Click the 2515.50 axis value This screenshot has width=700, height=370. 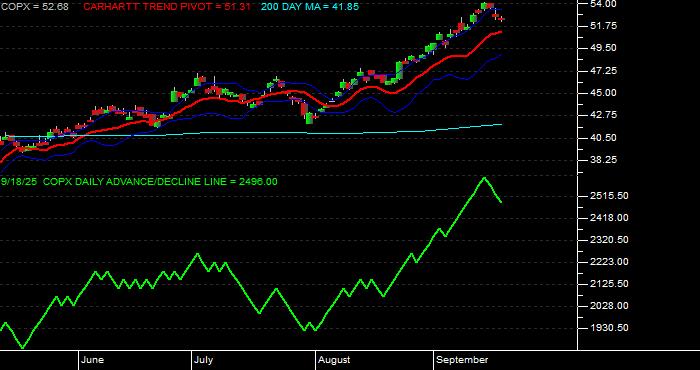[610, 196]
